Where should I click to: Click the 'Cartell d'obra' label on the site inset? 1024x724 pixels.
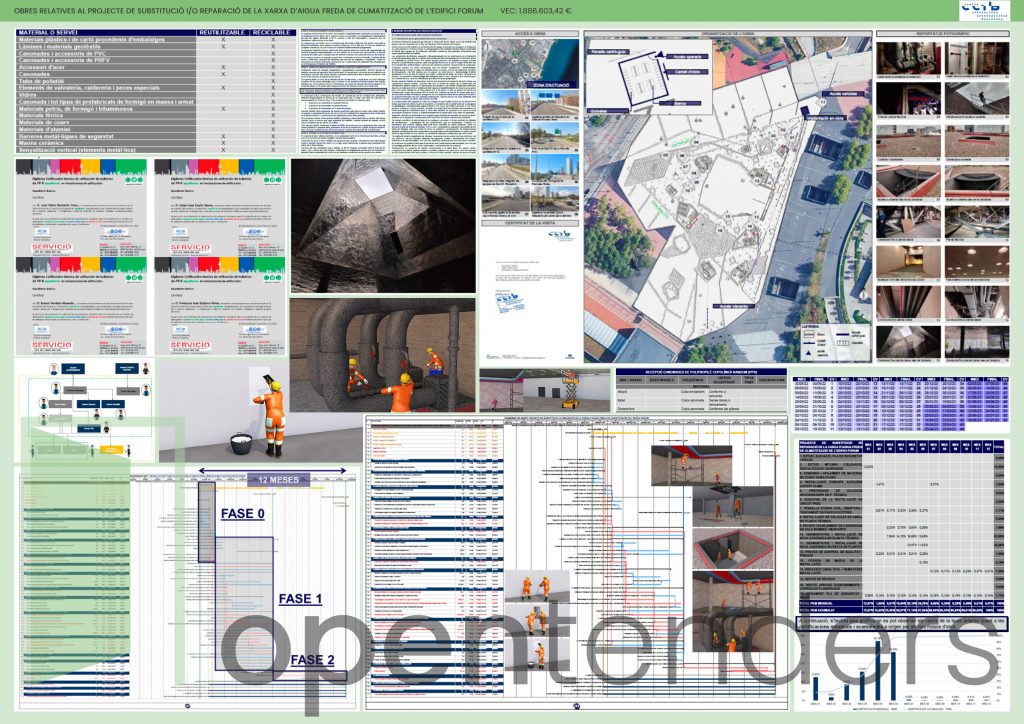coord(686,72)
